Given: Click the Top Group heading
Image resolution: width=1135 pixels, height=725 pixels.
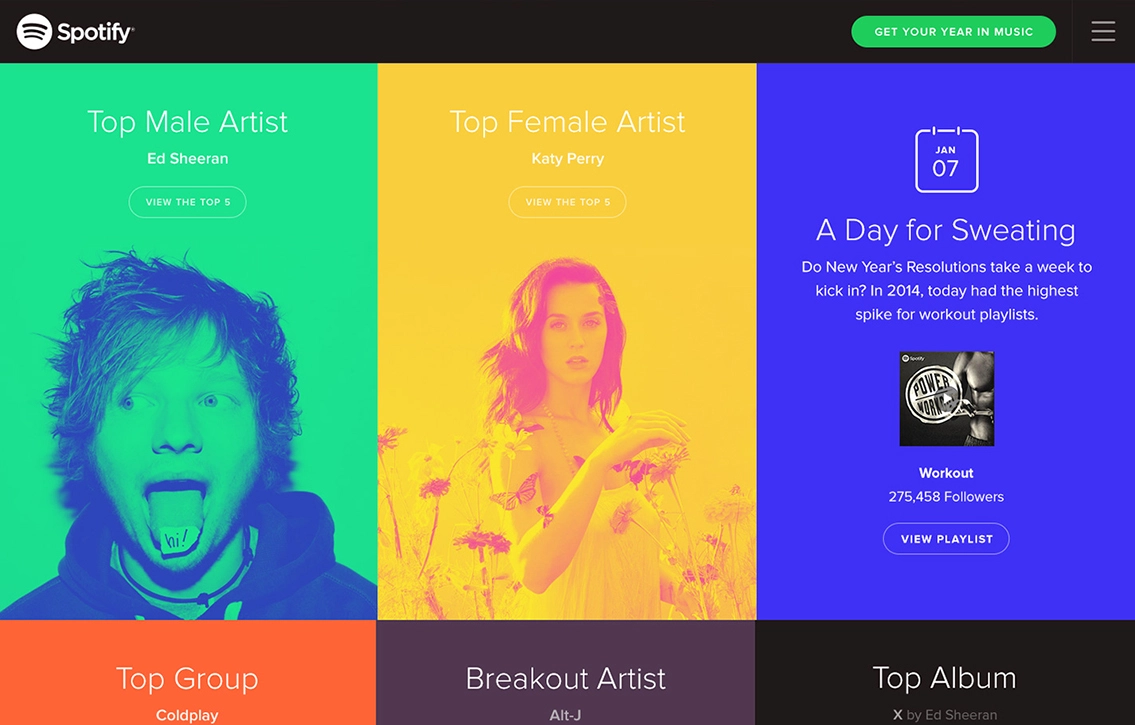Looking at the screenshot, I should (x=187, y=679).
